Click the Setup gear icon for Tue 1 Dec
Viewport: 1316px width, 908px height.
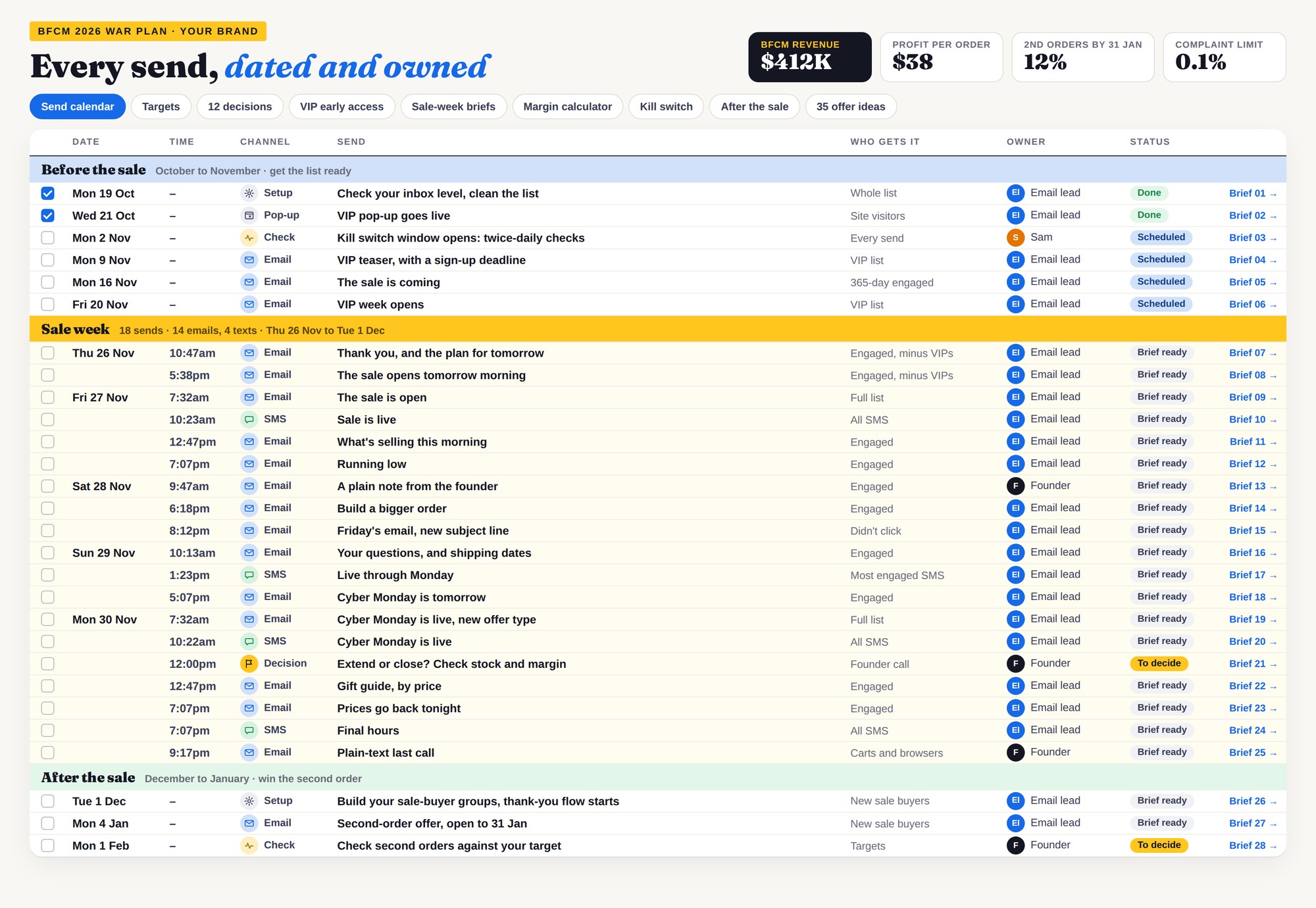[249, 801]
